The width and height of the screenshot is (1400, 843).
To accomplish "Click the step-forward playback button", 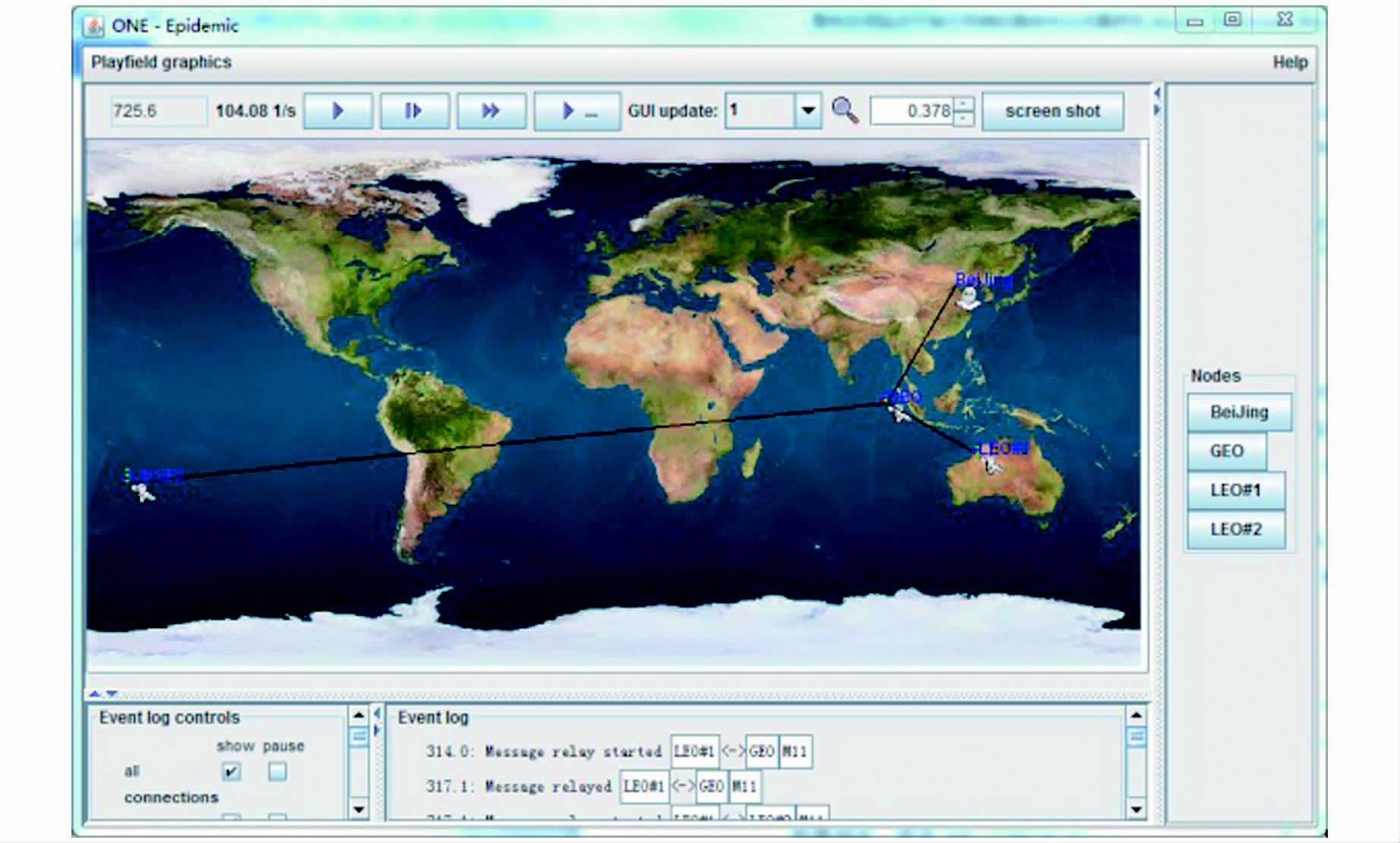I will [414, 112].
